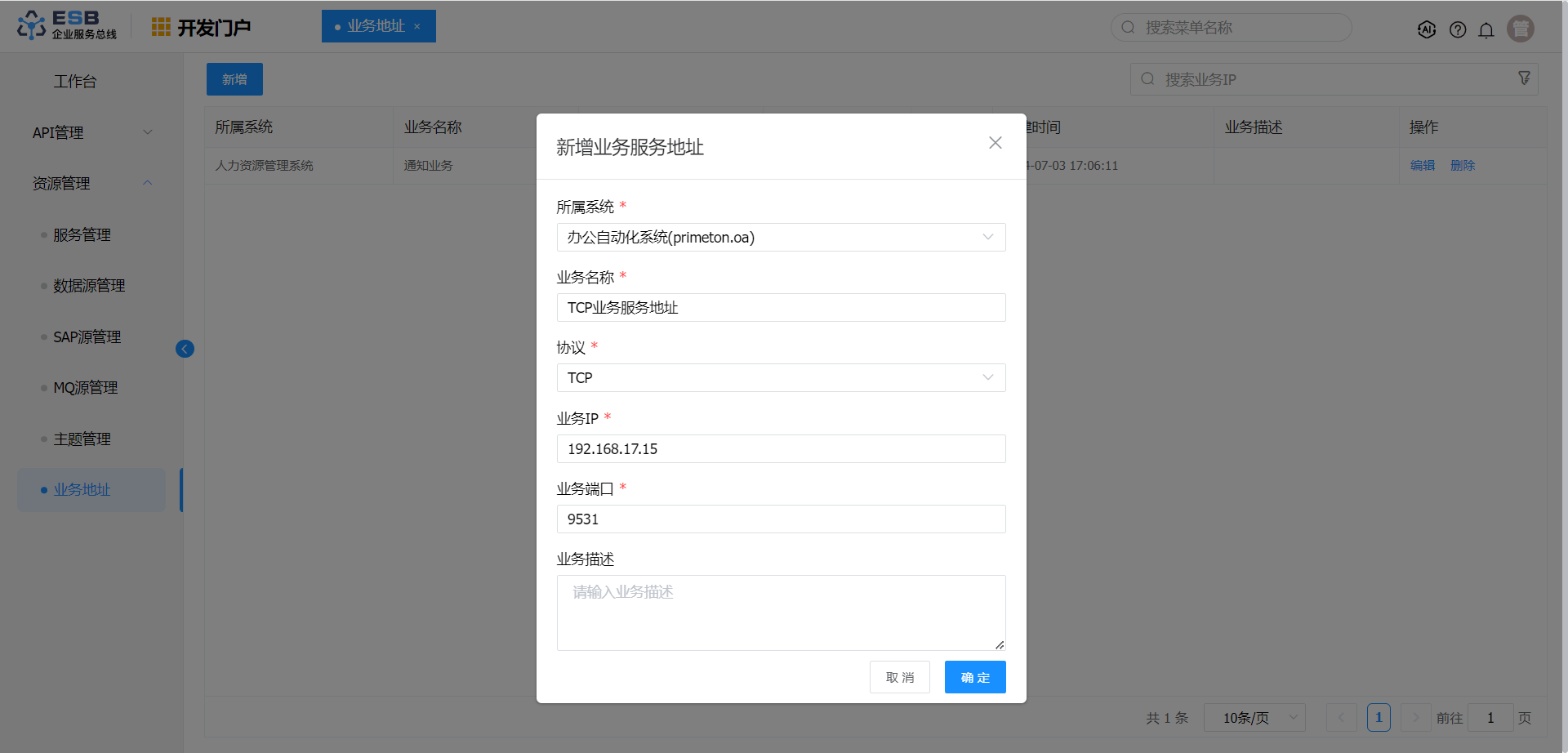The height and width of the screenshot is (753, 1568).
Task: Click the 业务端口 input field
Action: point(781,519)
